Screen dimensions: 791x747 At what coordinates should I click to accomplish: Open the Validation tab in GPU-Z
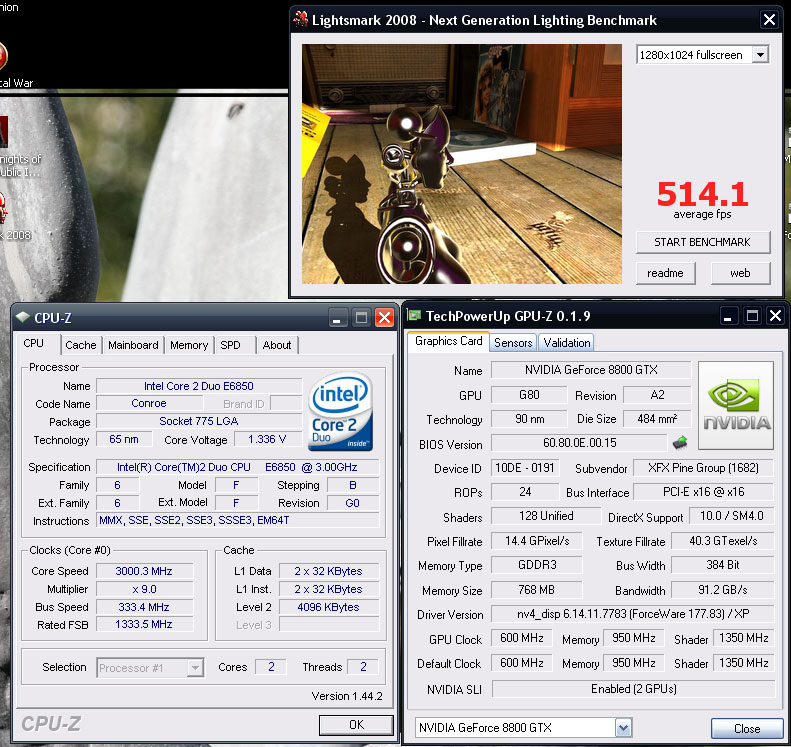point(567,343)
